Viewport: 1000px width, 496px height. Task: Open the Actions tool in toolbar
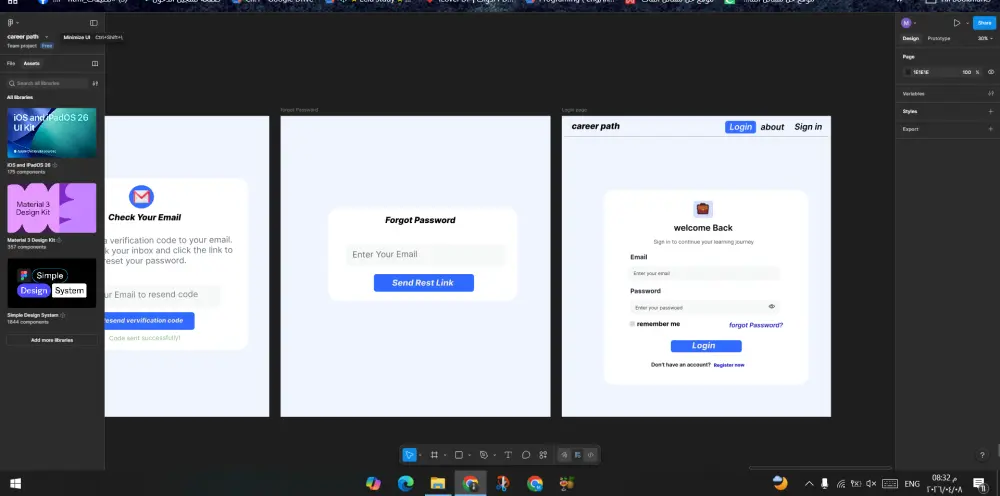543,455
